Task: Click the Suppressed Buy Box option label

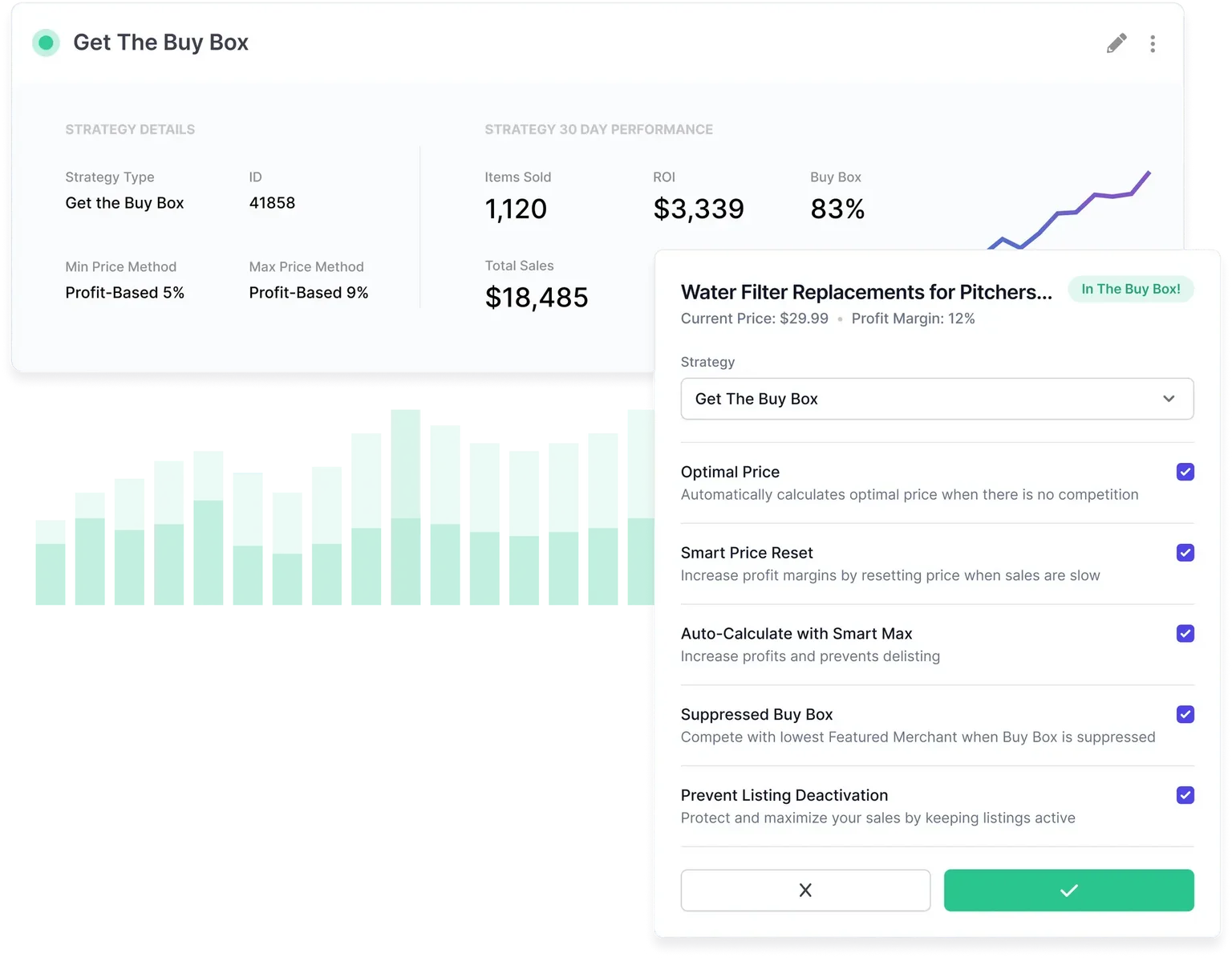Action: click(756, 714)
